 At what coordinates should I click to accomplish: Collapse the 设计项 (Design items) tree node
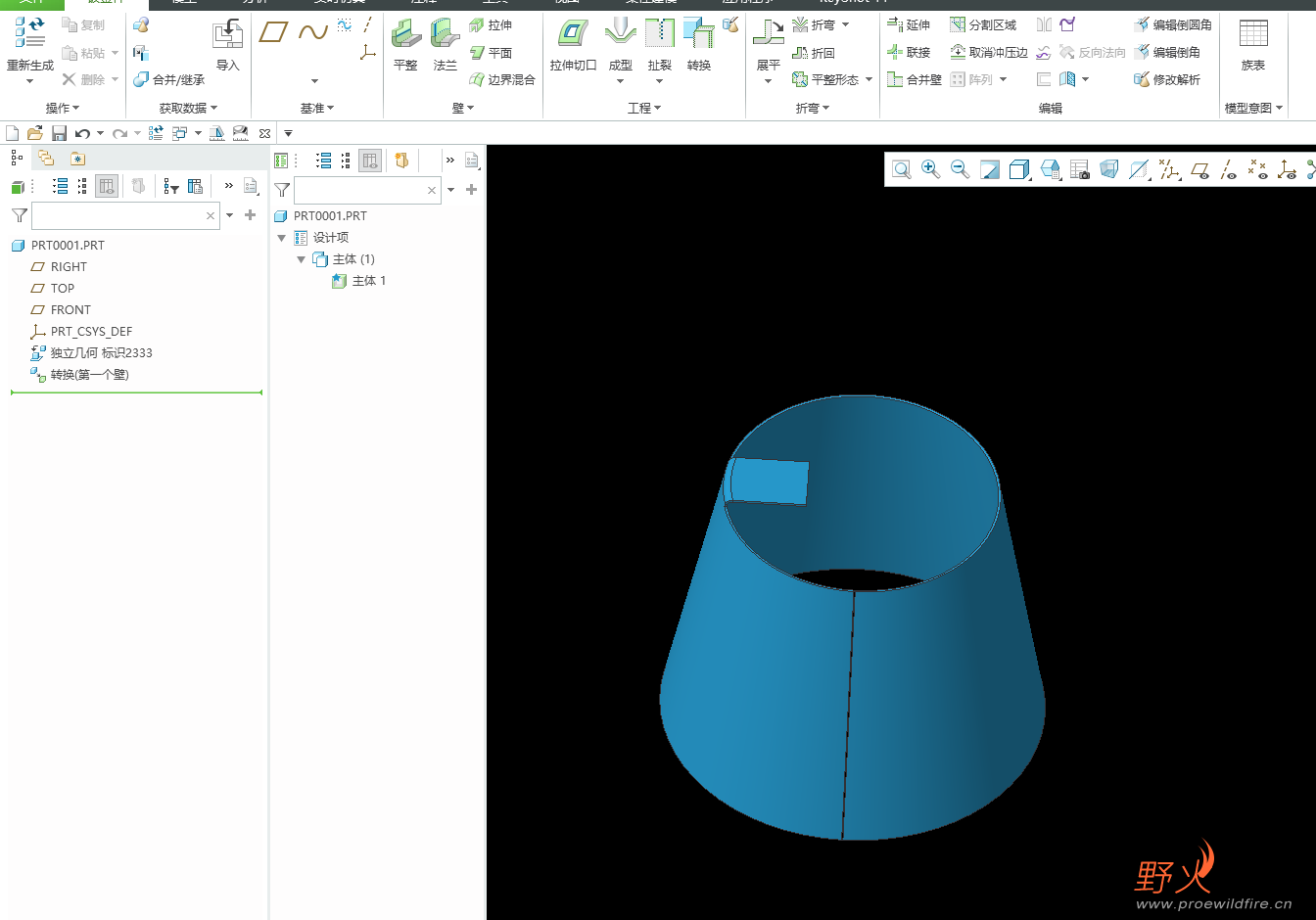[x=282, y=238]
